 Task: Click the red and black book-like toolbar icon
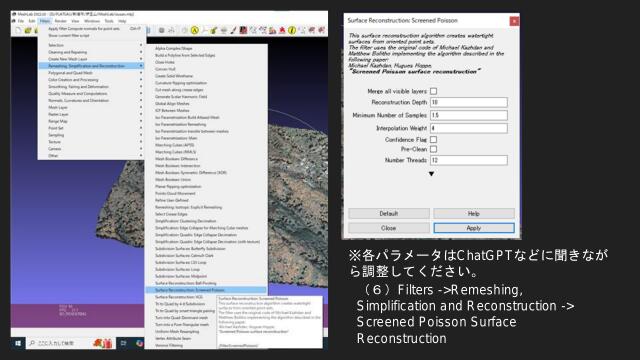coord(243,30)
